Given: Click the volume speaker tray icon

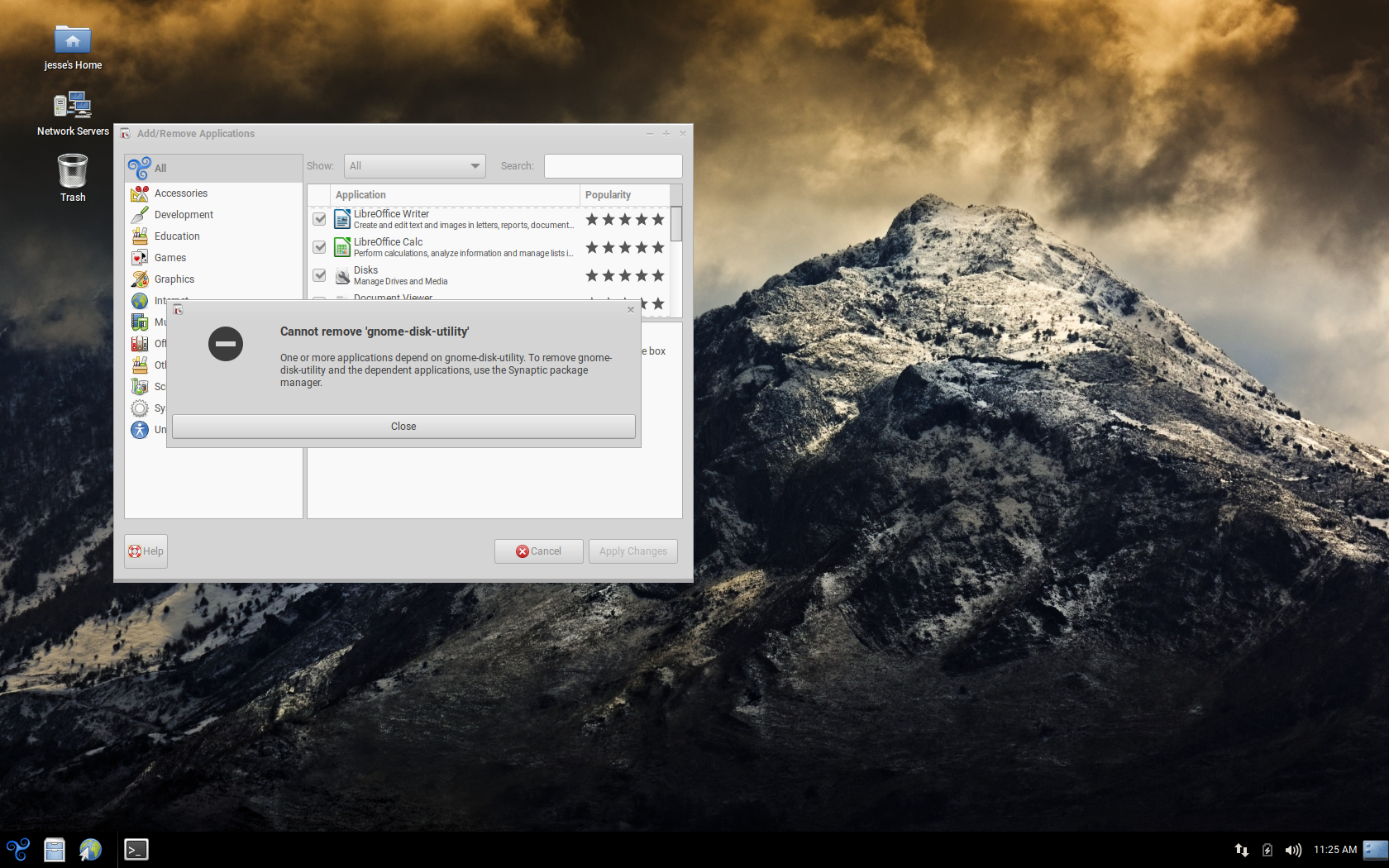Looking at the screenshot, I should click(x=1293, y=850).
